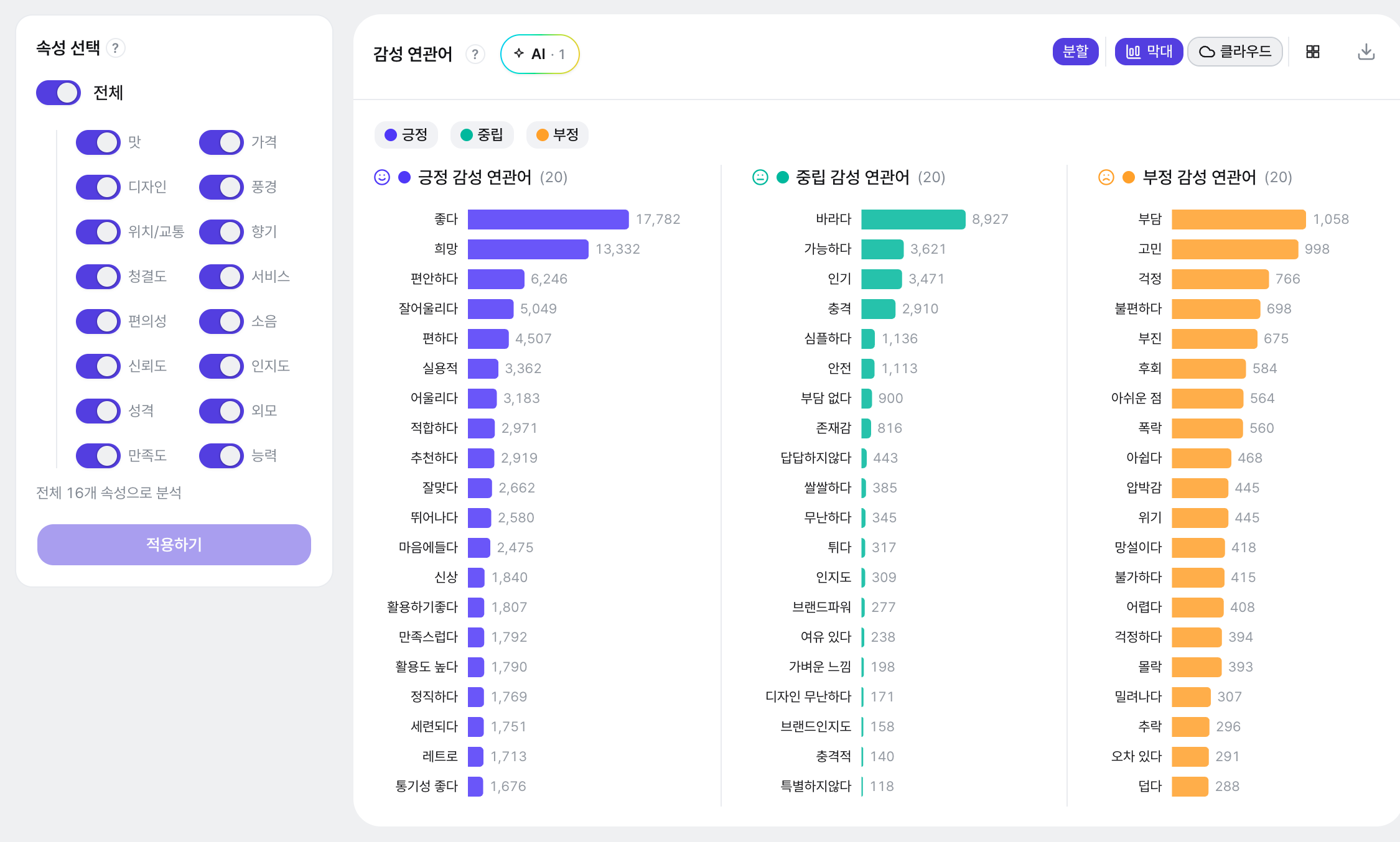The width and height of the screenshot is (1400, 842).
Task: Click the smiley icon of 긍정 감성 연관어
Action: pyautogui.click(x=381, y=177)
